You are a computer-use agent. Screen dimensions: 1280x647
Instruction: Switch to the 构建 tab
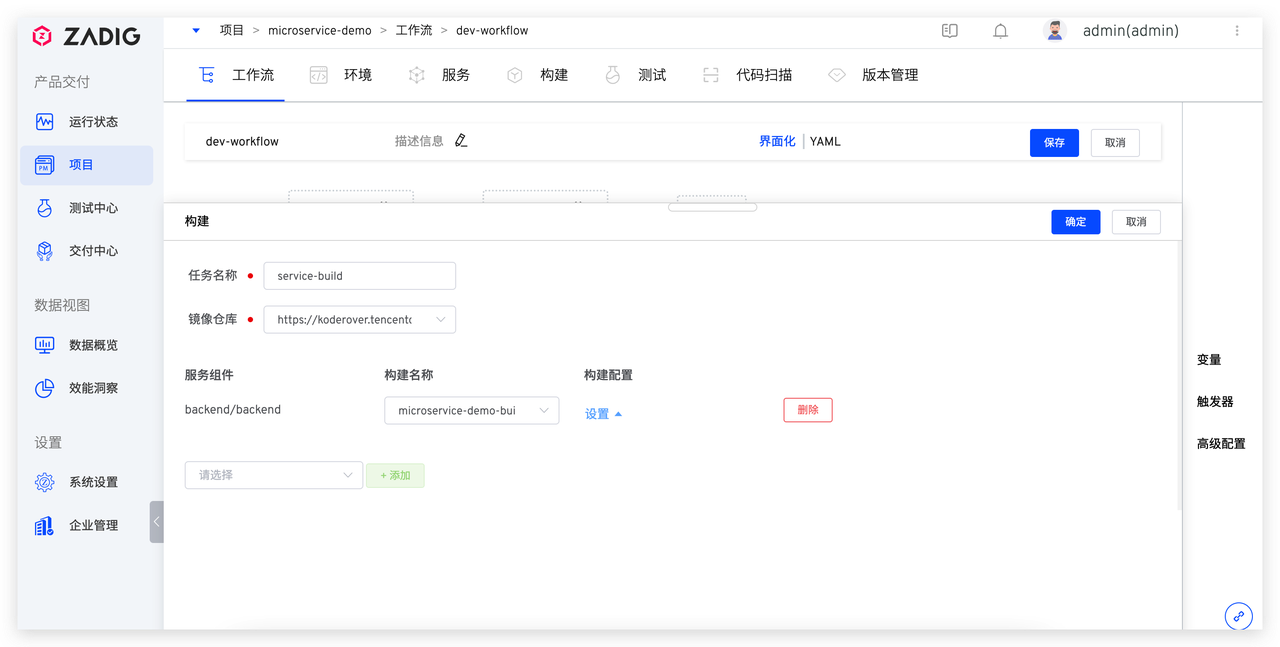537,75
